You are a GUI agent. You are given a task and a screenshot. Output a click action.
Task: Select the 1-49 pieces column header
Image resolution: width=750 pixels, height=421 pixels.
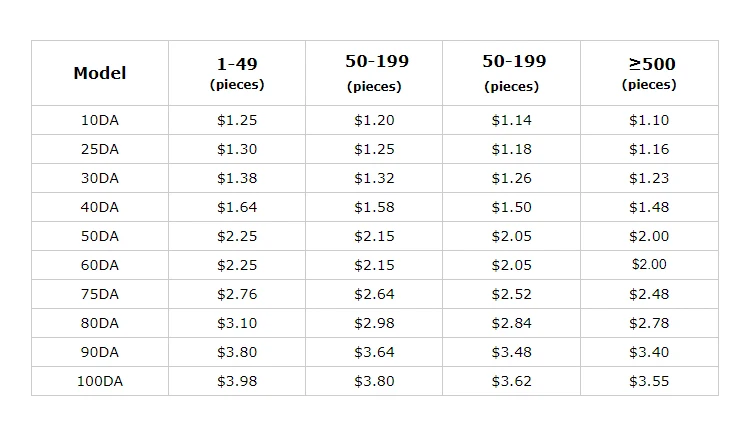pos(237,73)
